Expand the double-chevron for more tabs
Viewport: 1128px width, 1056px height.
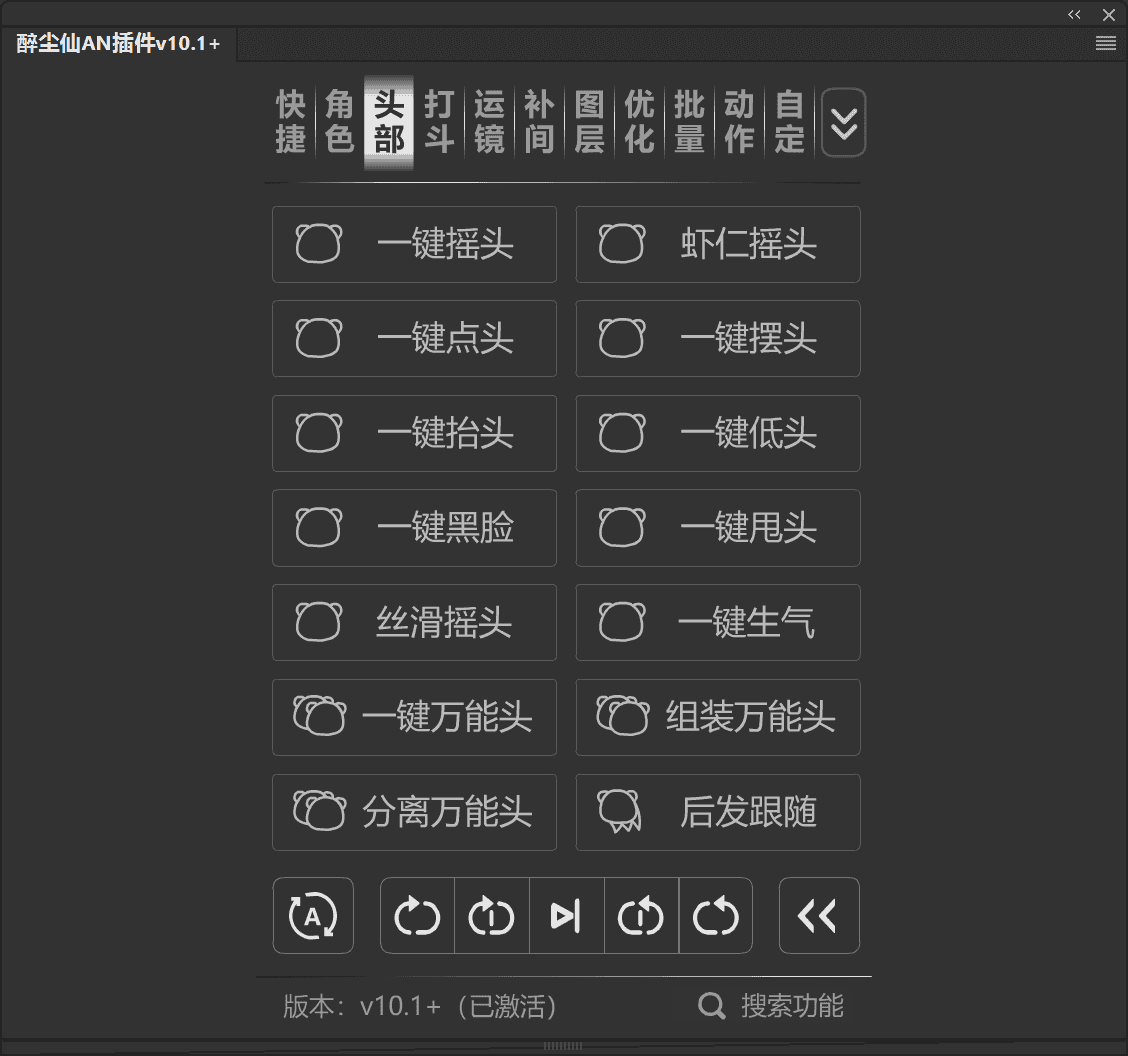[x=843, y=122]
